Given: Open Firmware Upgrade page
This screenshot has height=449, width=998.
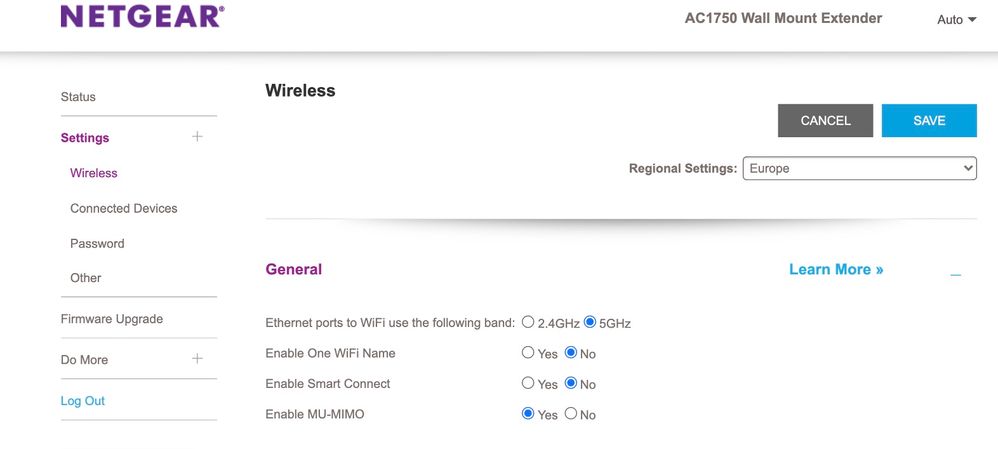Looking at the screenshot, I should click(111, 319).
